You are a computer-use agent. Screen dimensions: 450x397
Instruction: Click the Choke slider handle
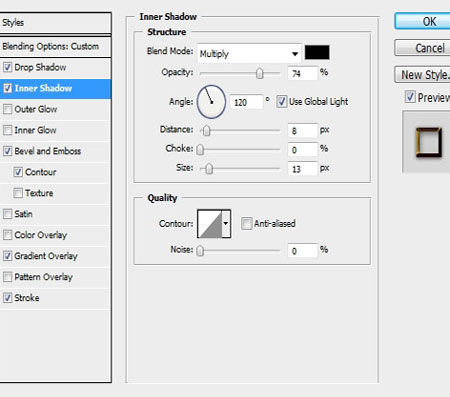coord(200,150)
